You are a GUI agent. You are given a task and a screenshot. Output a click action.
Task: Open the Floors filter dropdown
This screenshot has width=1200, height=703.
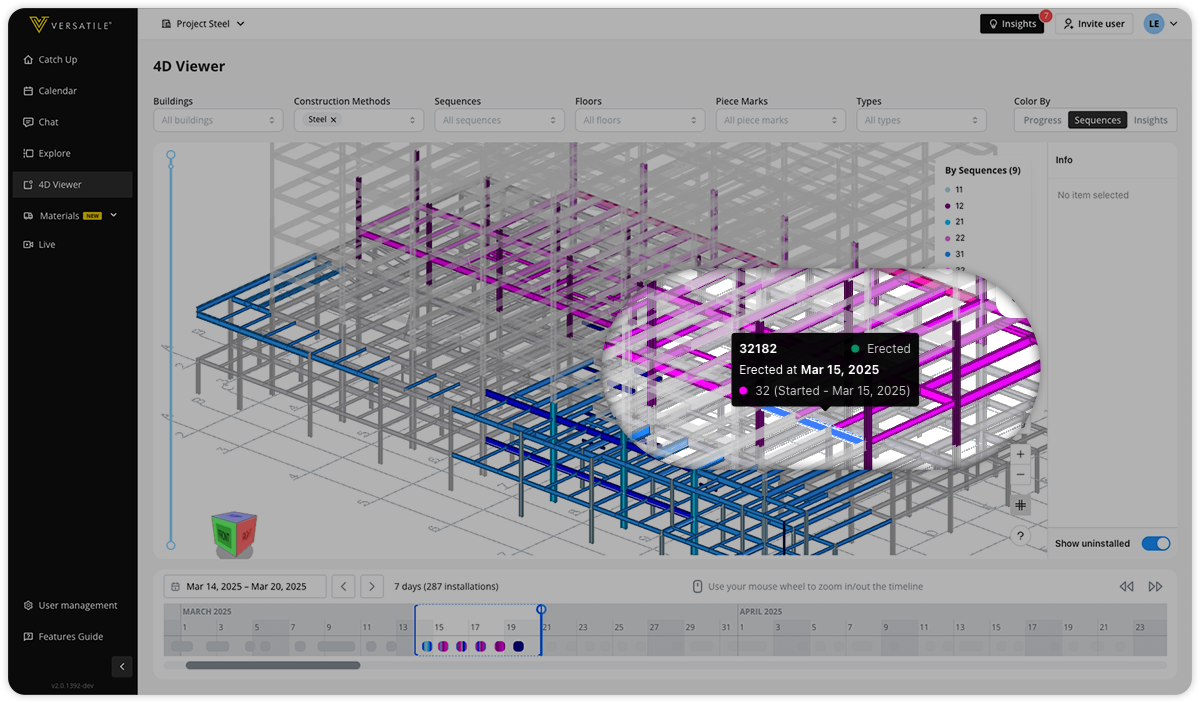pyautogui.click(x=640, y=120)
